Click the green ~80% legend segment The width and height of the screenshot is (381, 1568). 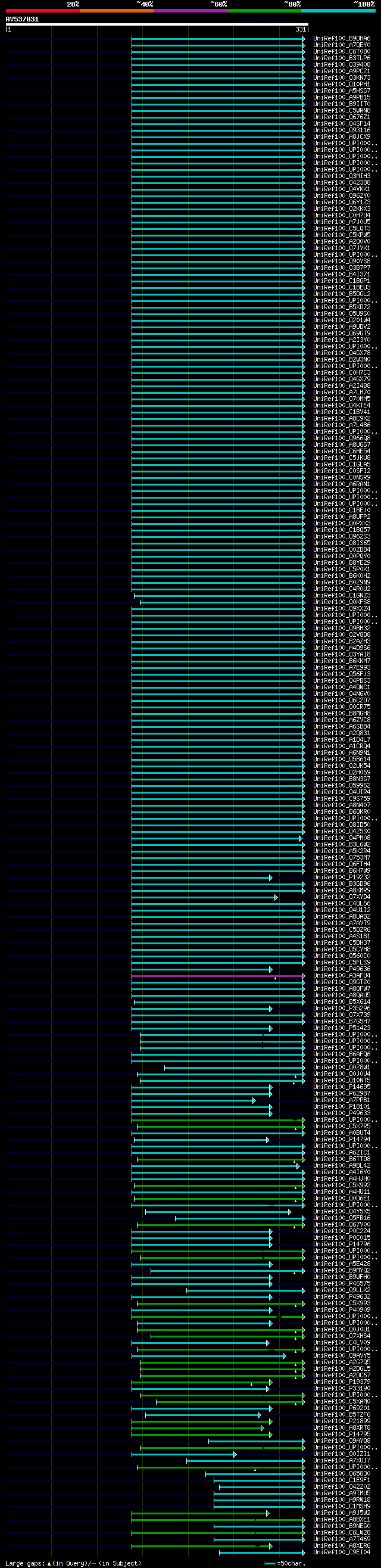coord(264,11)
